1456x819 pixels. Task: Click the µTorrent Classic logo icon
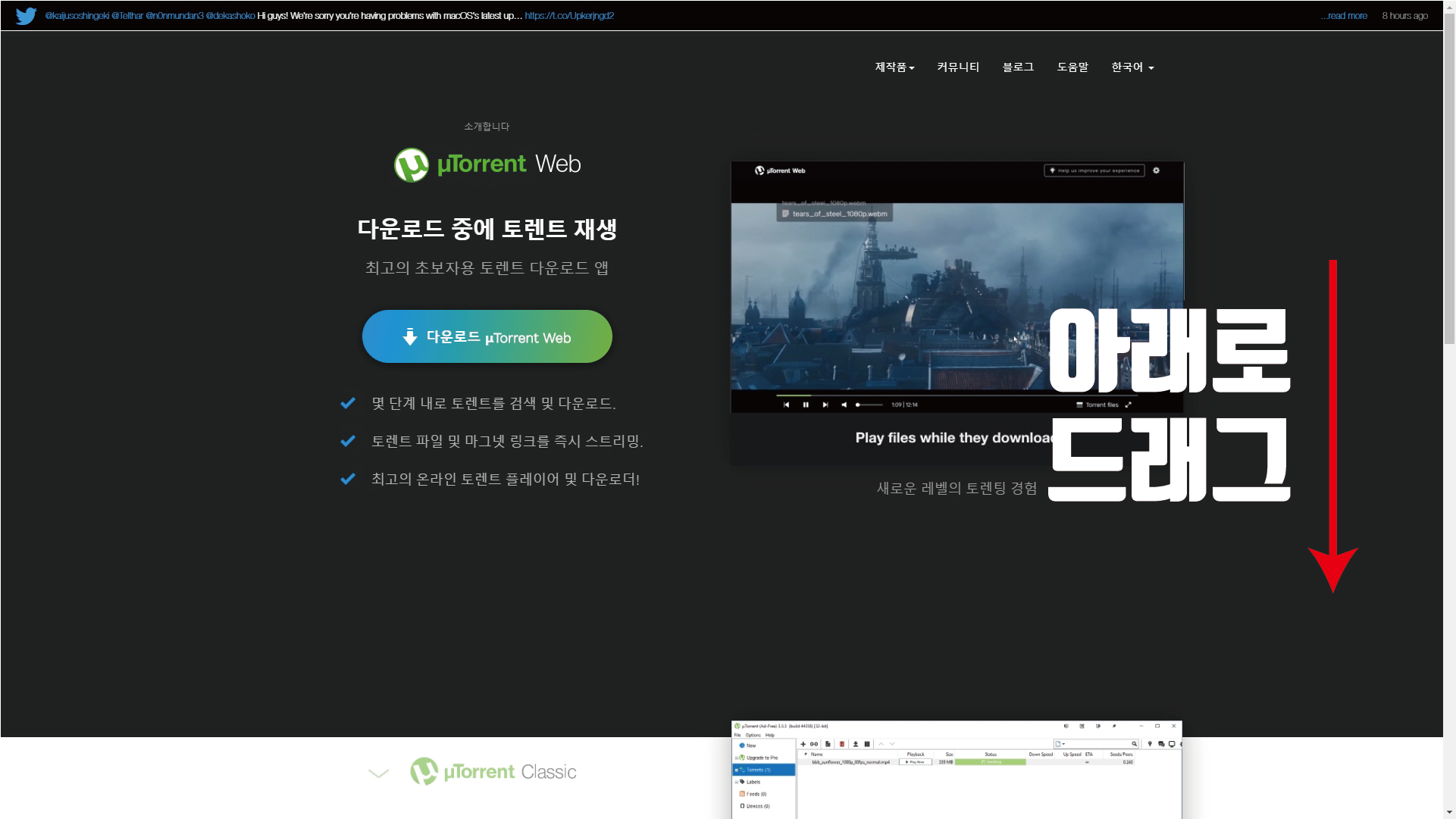(x=424, y=771)
